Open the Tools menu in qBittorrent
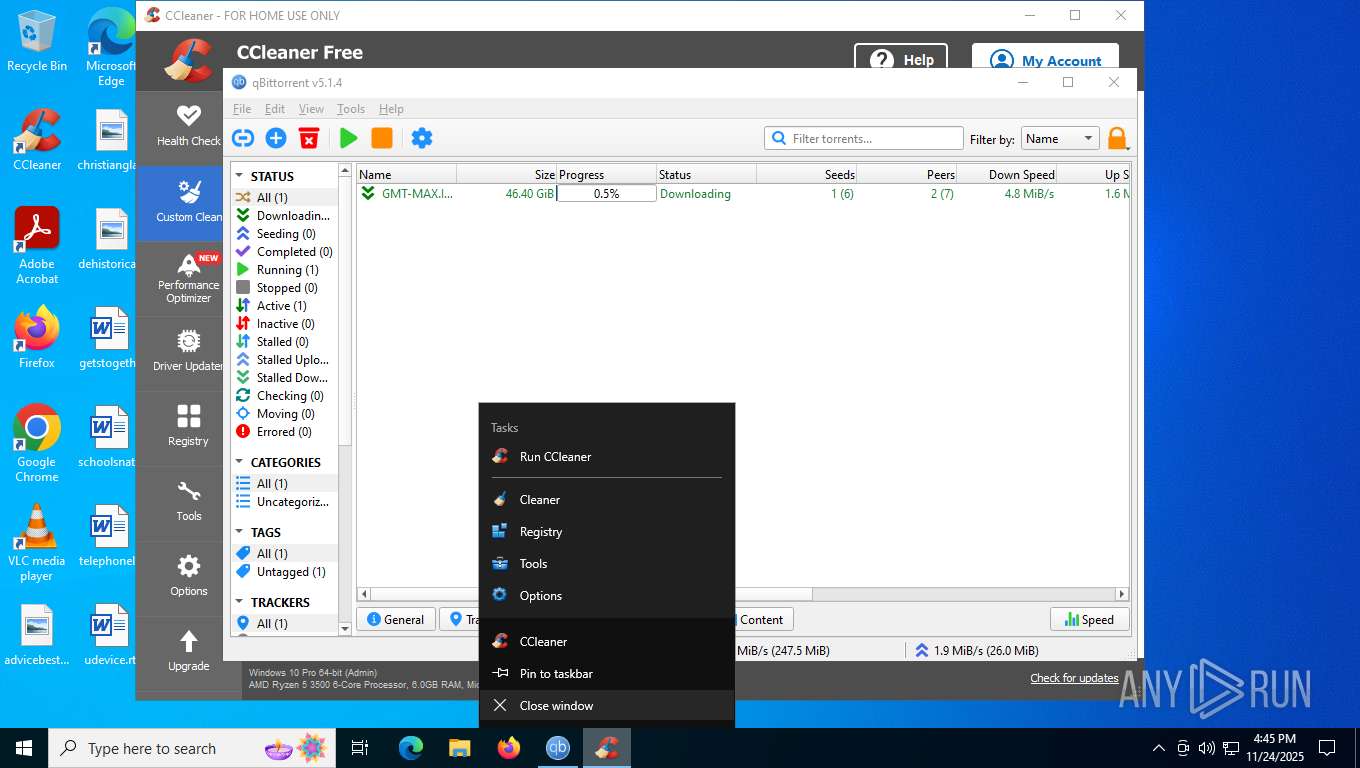This screenshot has width=1360, height=768. click(351, 109)
